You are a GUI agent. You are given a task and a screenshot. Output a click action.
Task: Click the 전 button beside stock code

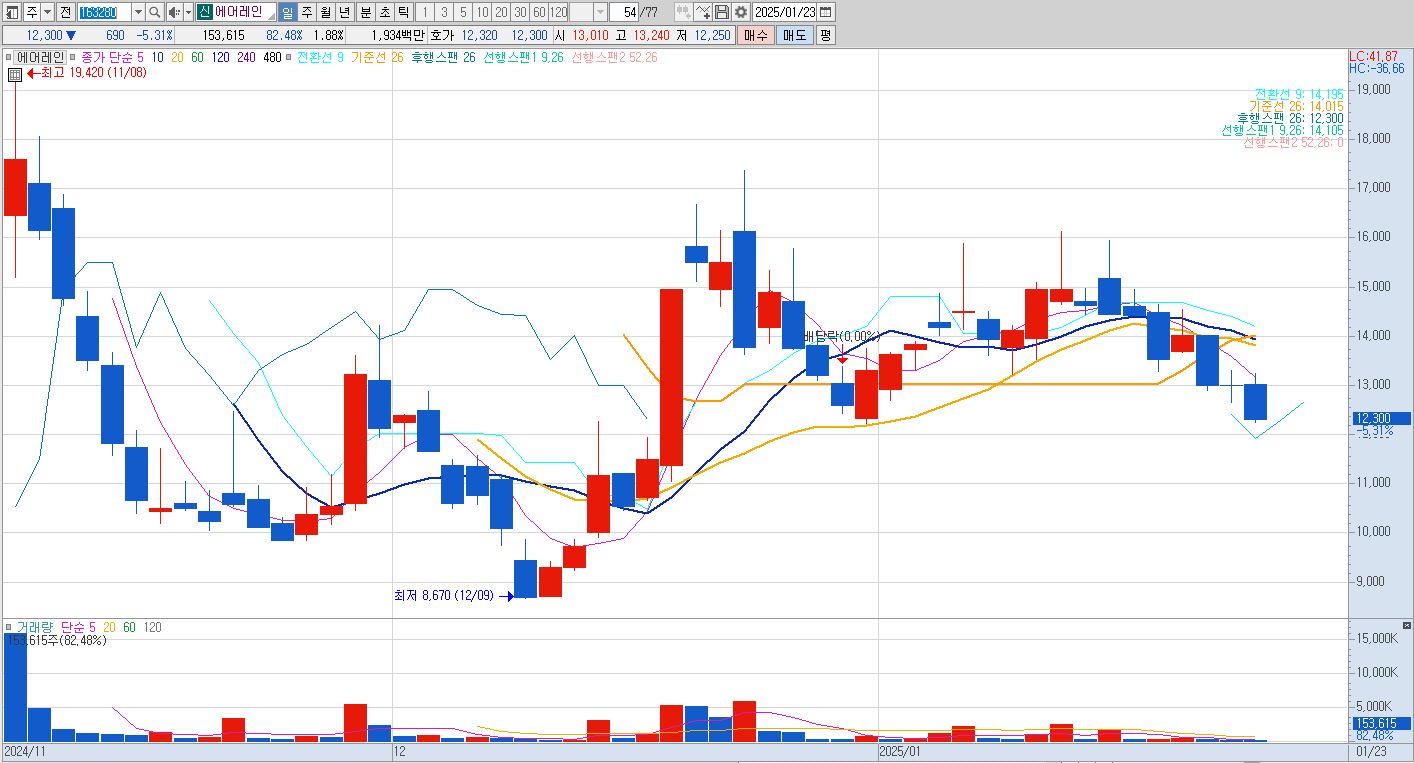(64, 12)
